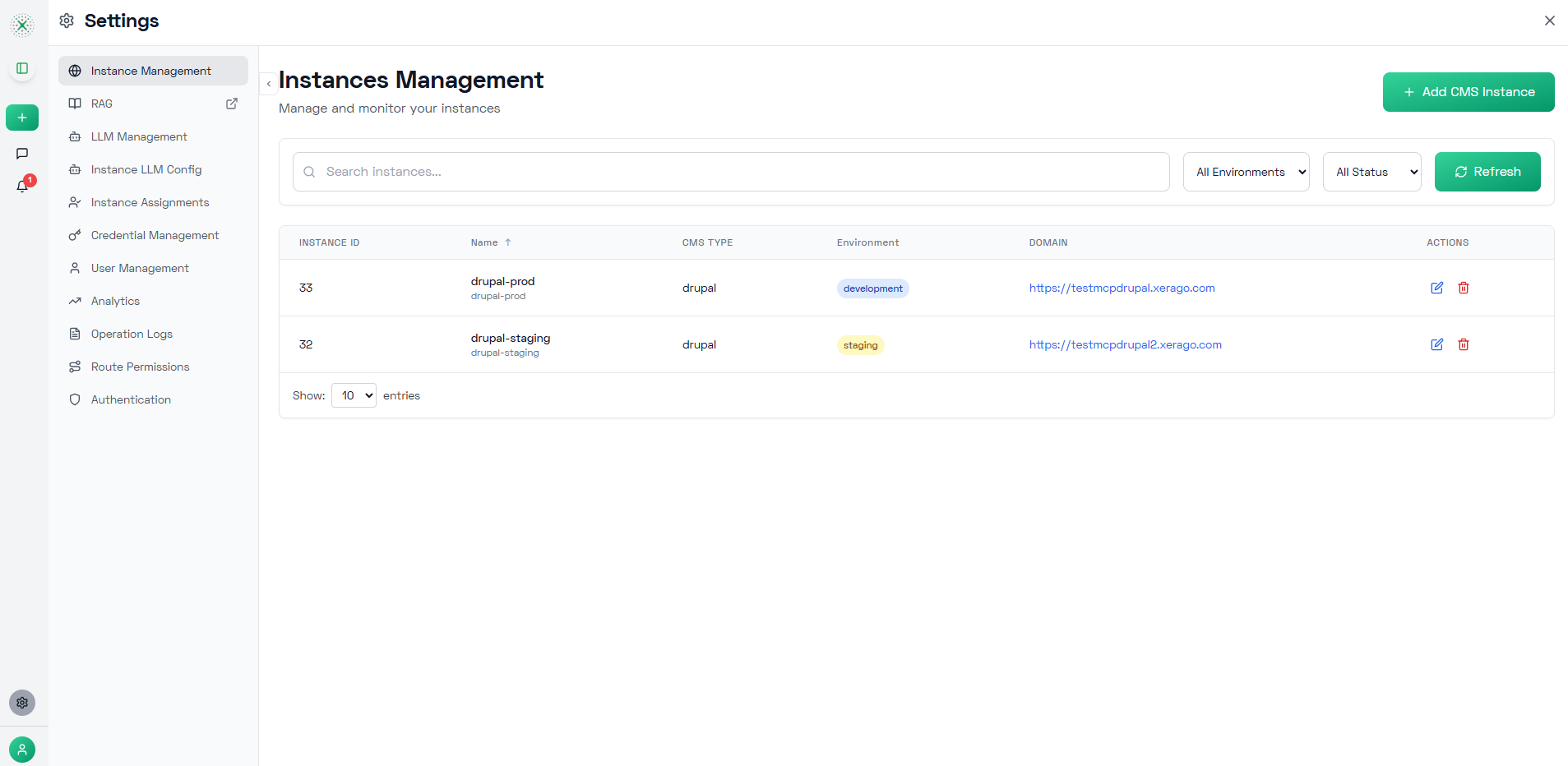The image size is (1568, 766).
Task: Collapse the settings navigation chevron
Action: point(269,84)
